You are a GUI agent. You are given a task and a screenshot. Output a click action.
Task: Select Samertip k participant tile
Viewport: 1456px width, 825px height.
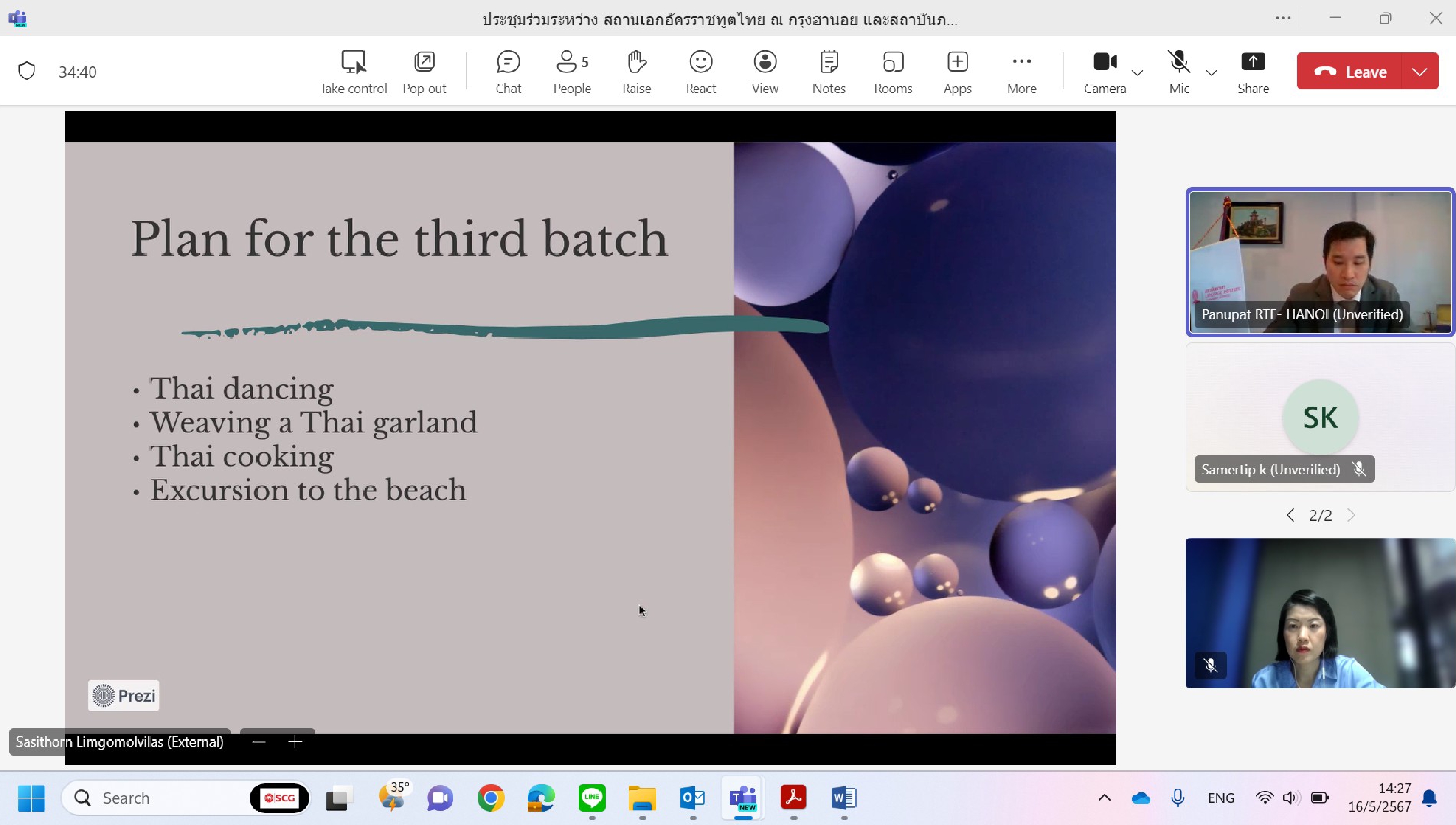click(1320, 417)
